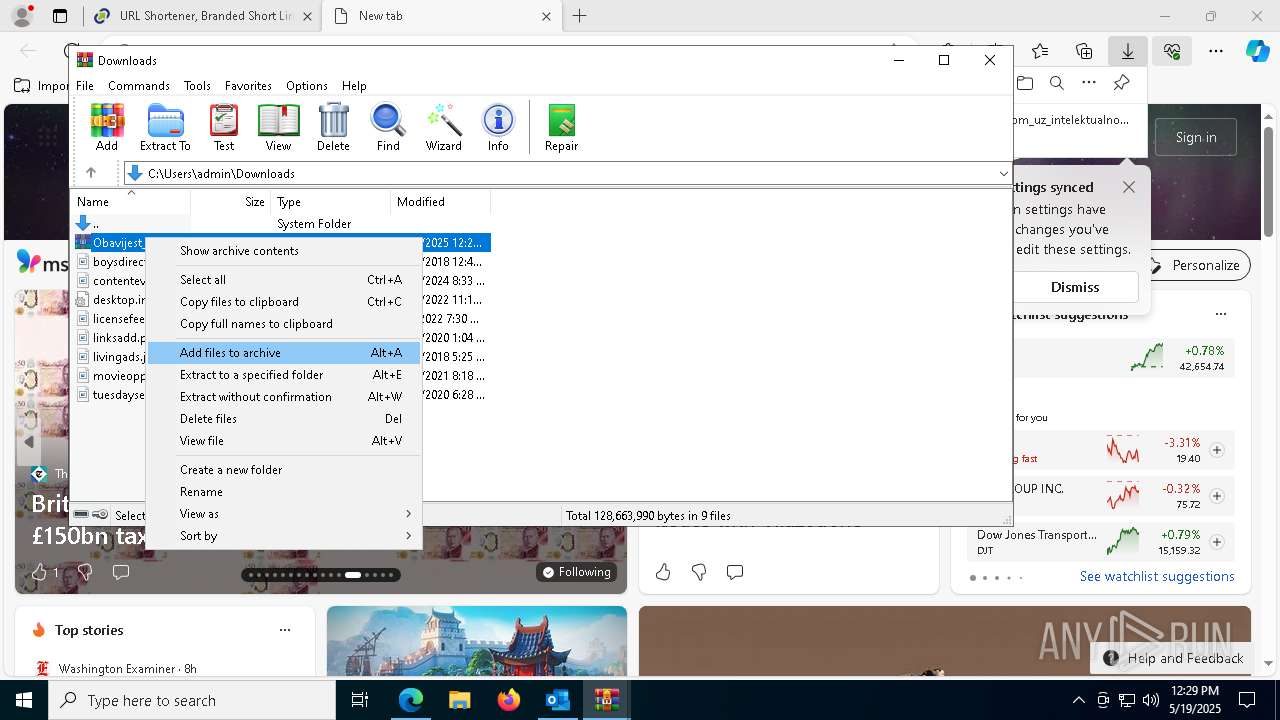Open Edge settings and more ellipsis
The image size is (1280, 720).
point(1215,50)
